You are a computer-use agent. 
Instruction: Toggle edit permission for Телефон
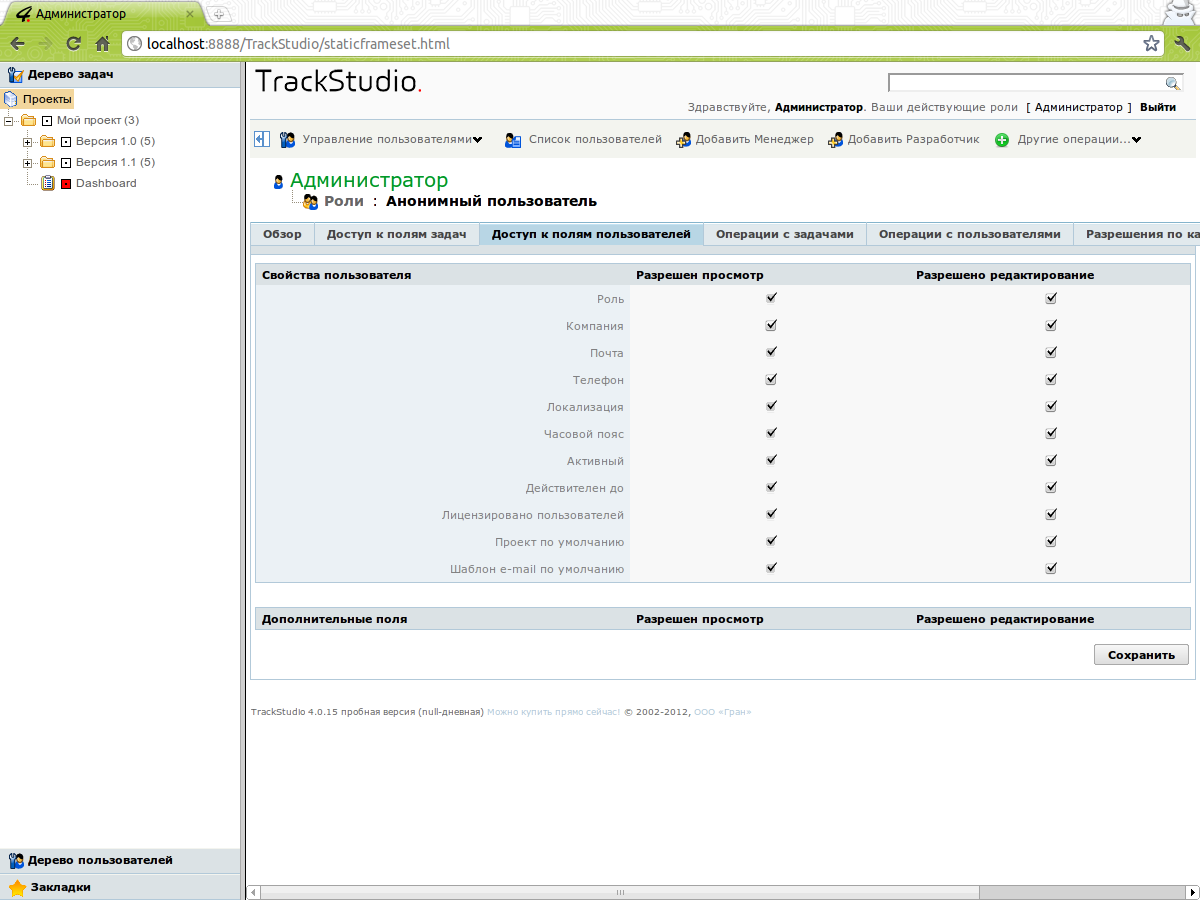[x=1051, y=379]
